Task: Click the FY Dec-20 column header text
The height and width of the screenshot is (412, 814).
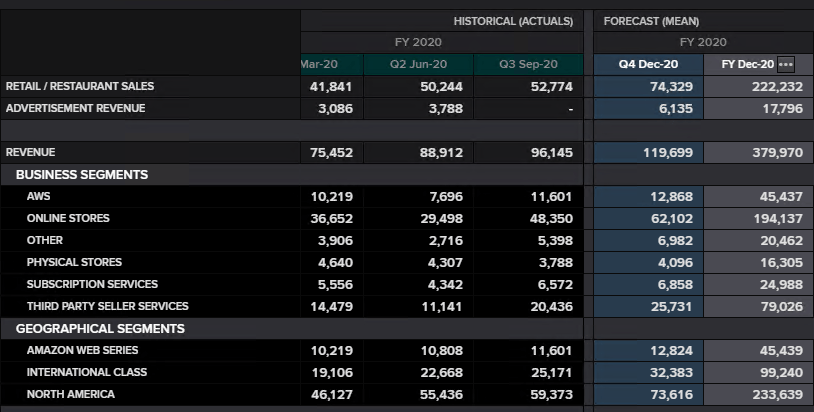Action: click(x=747, y=64)
